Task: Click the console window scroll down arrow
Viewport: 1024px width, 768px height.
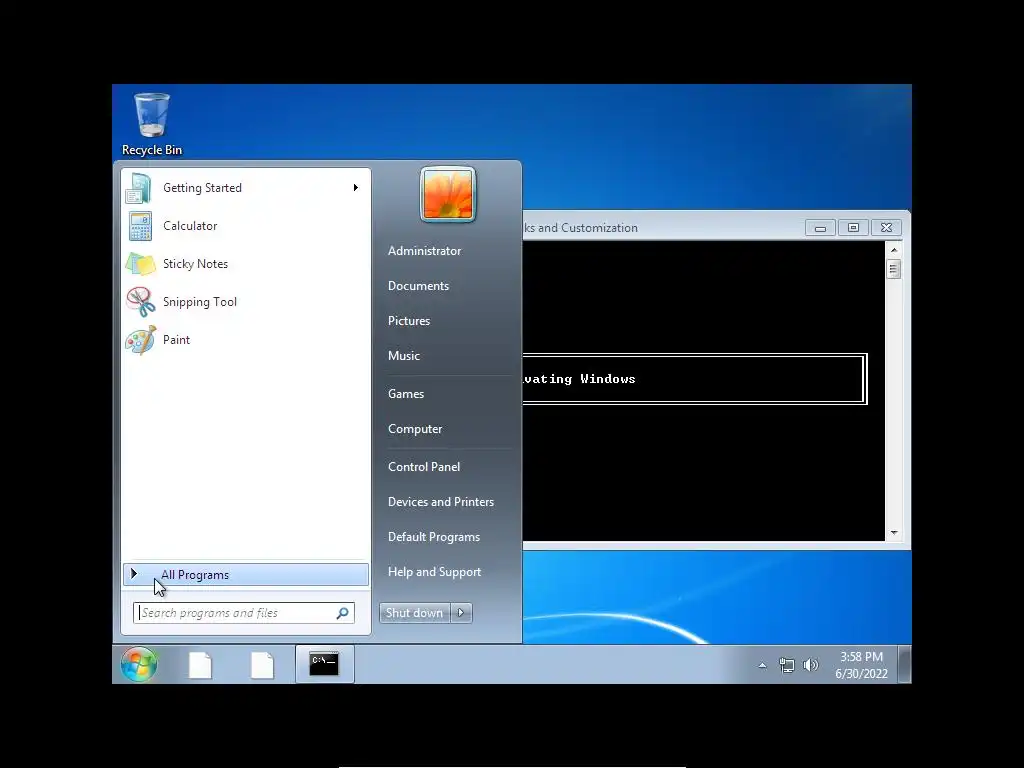Action: click(x=894, y=533)
